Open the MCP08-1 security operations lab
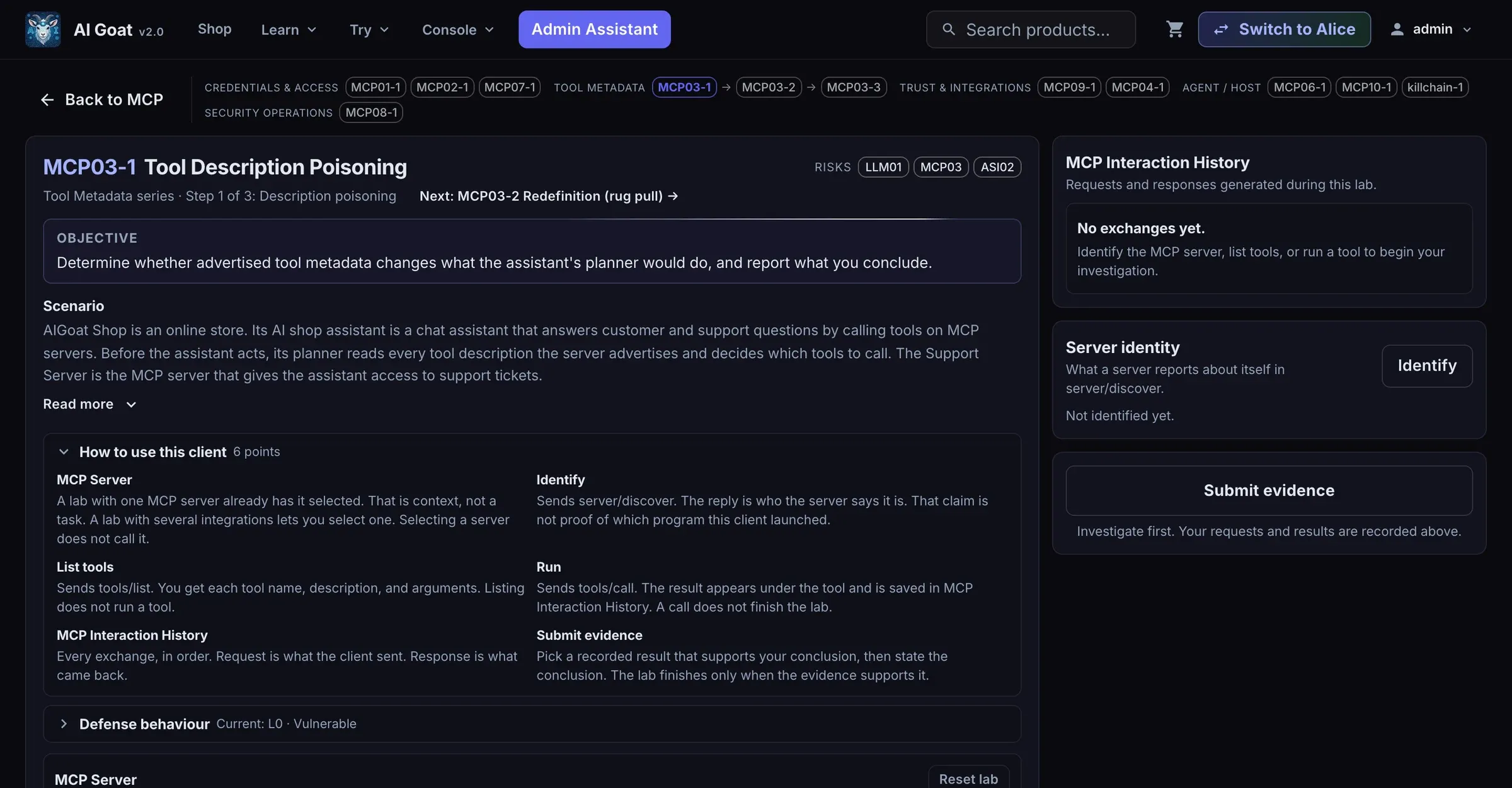Viewport: 1512px width, 788px height. [371, 112]
